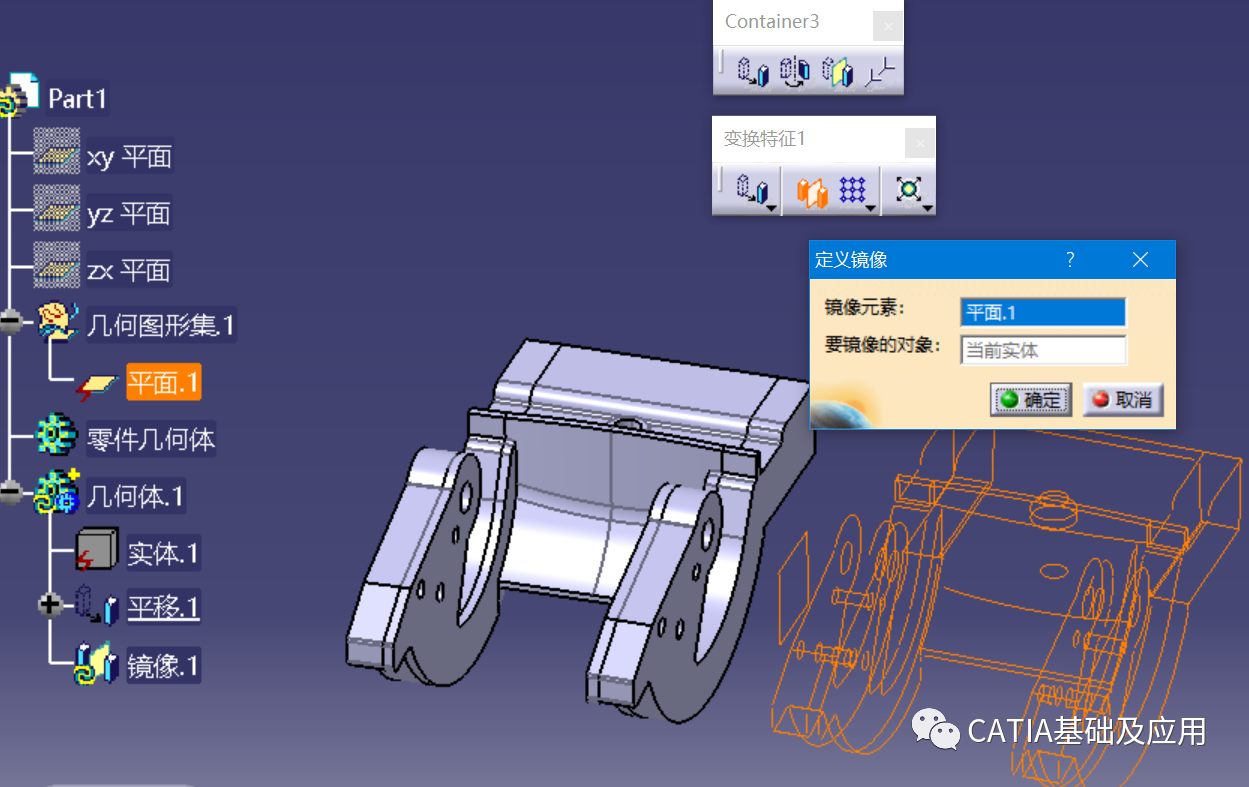Select Axis To Axis tool in Container3
1249x787 pixels.
pos(881,71)
